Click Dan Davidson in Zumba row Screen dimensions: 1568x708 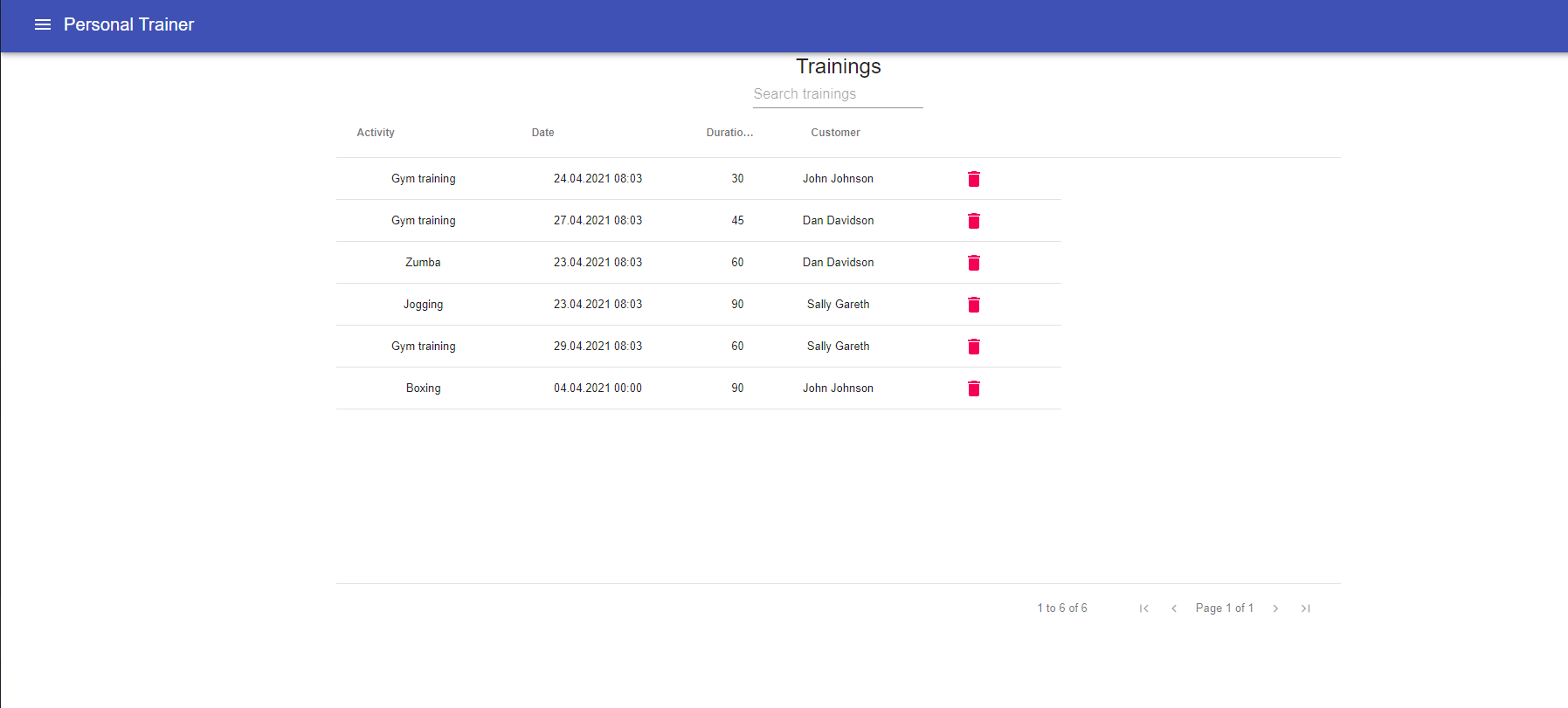(838, 263)
